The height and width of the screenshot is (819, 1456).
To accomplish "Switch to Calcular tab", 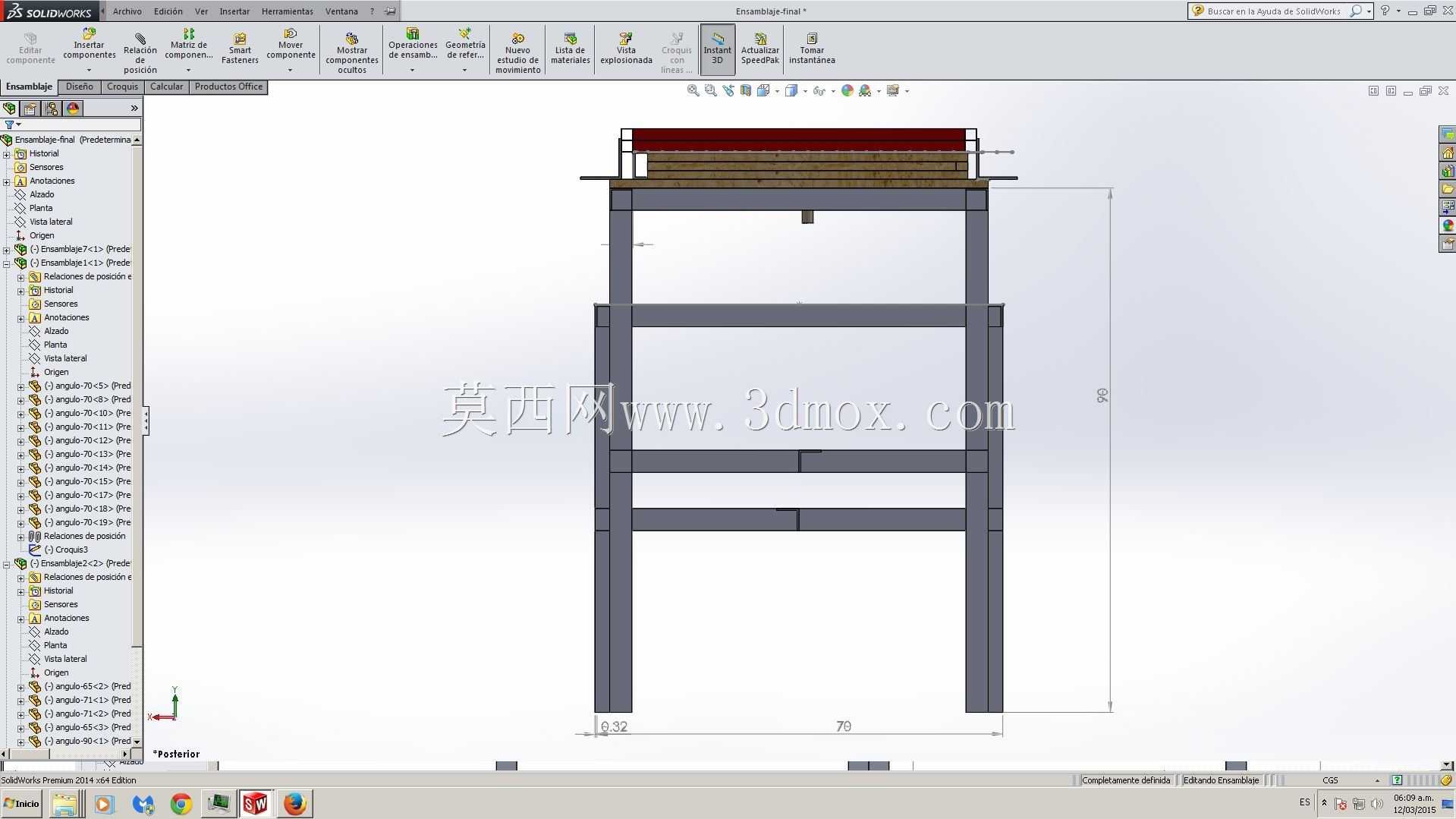I will point(166,87).
